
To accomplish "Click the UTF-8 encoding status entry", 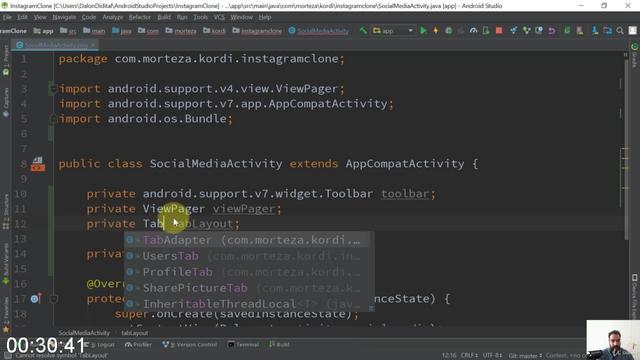I will (x=492, y=356).
